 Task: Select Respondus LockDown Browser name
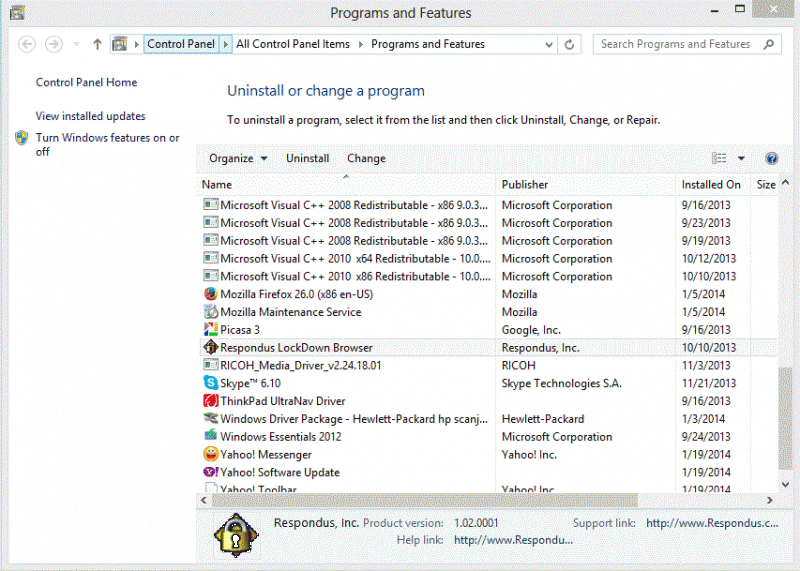point(296,348)
